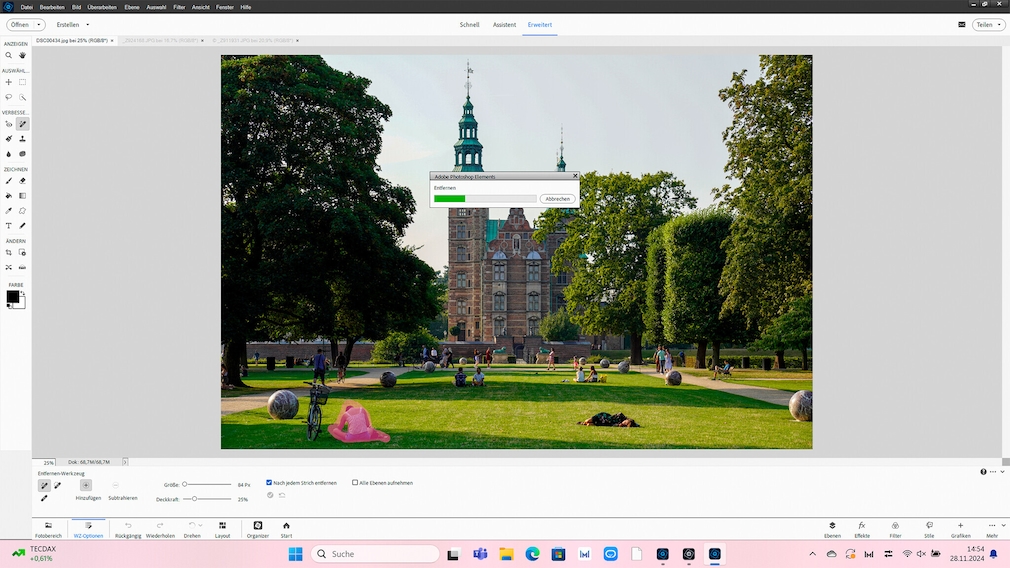Viewport: 1010px width, 568px height.
Task: Switch to the Assistent mode tab
Action: 504,24
